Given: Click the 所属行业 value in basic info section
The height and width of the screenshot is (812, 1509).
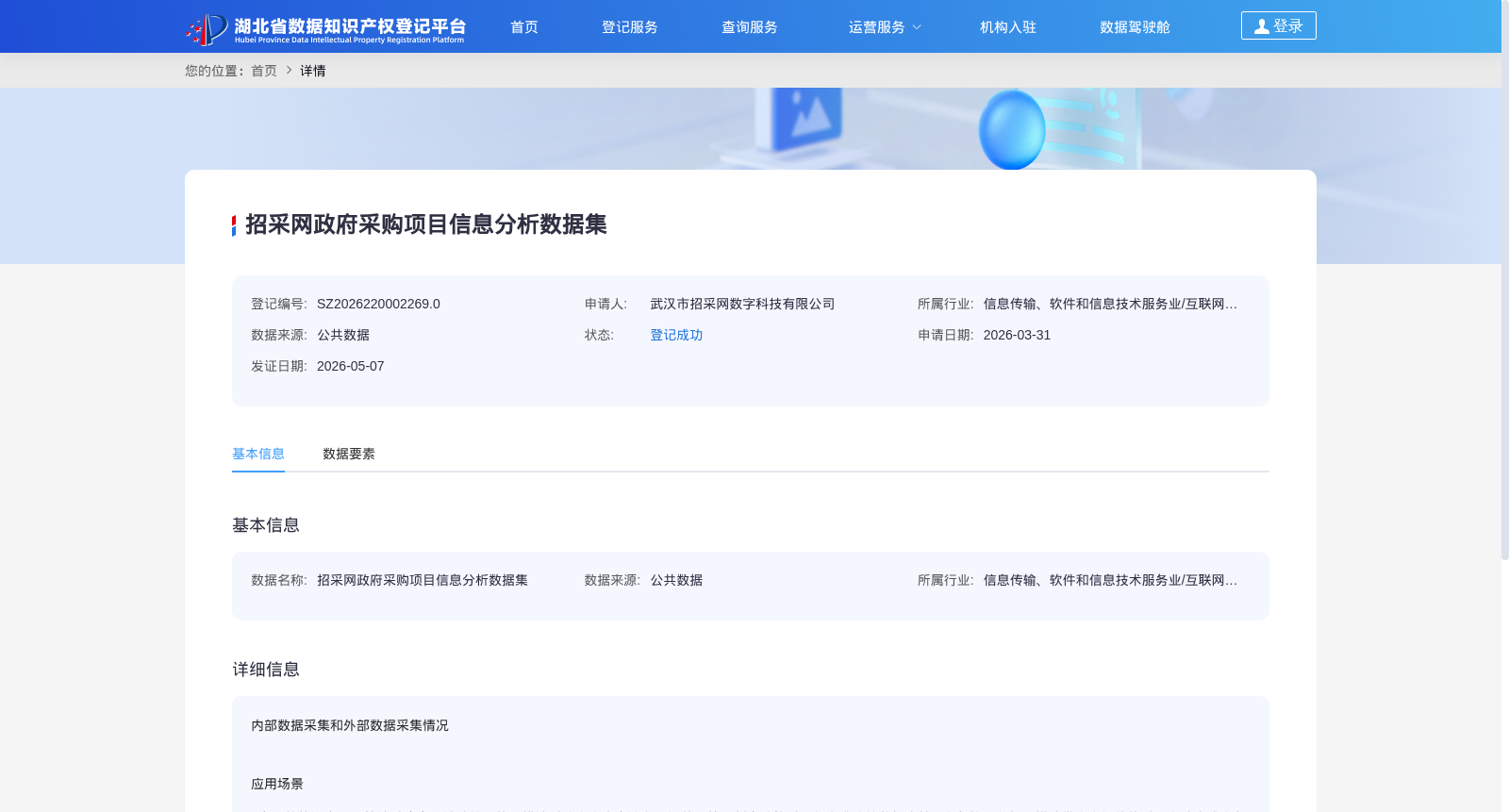Looking at the screenshot, I should 1110,580.
